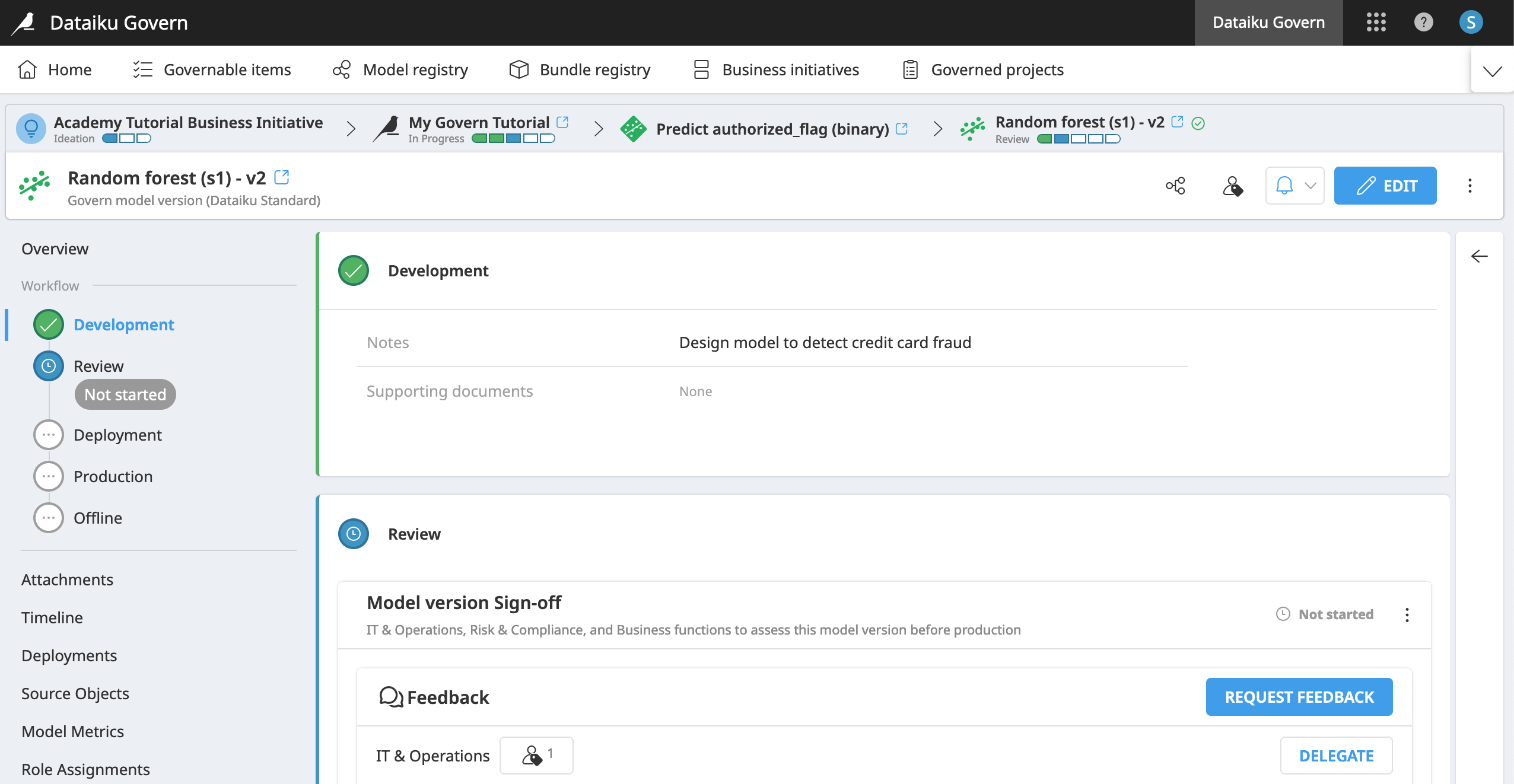Click the Deployment step circle icon
This screenshot has width=1514, height=784.
49,435
